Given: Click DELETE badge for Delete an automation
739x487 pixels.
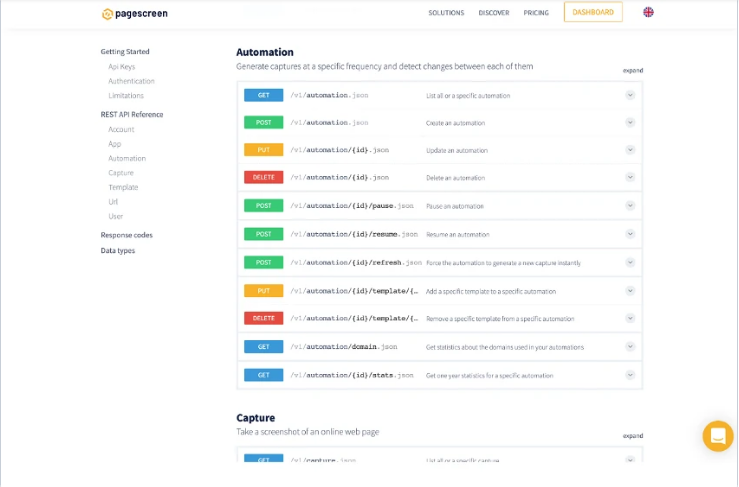Looking at the screenshot, I should point(263,177).
